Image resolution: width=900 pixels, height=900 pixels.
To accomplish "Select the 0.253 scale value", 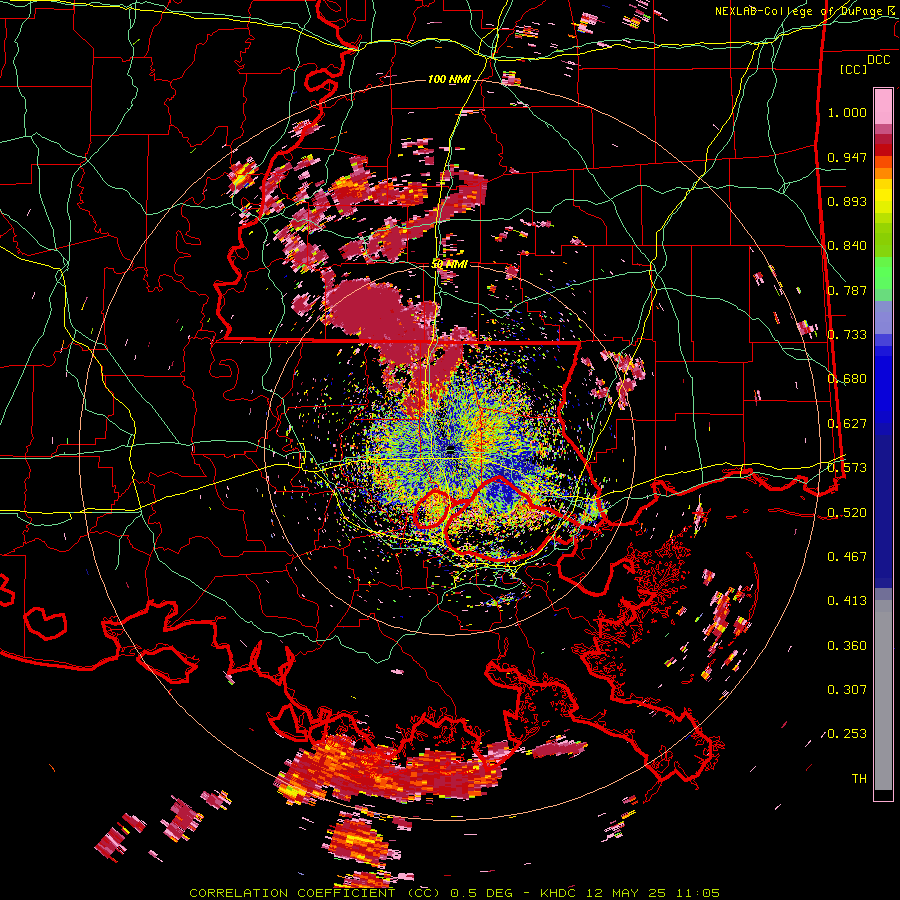I will [847, 734].
